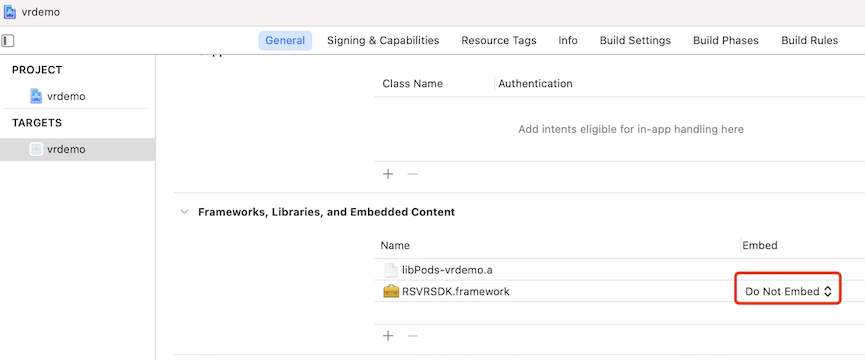
Task: Click the Class Name column header
Action: click(413, 84)
